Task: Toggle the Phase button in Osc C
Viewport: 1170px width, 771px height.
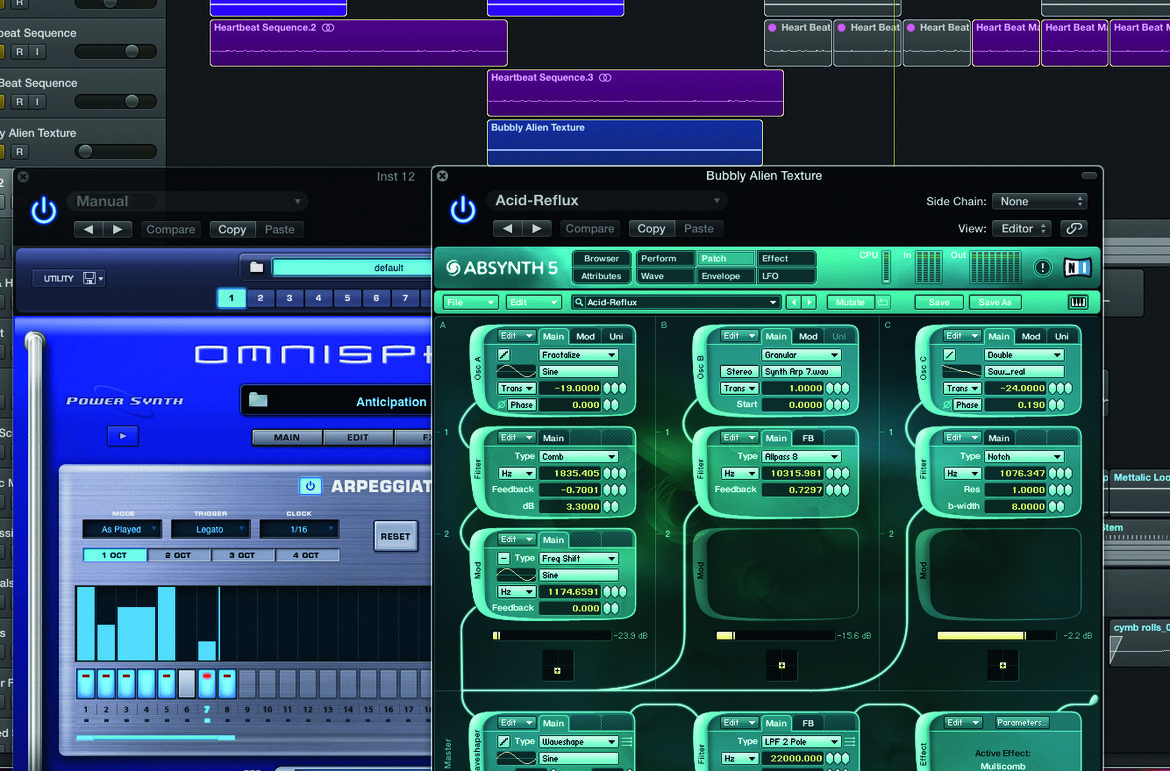Action: click(x=966, y=405)
